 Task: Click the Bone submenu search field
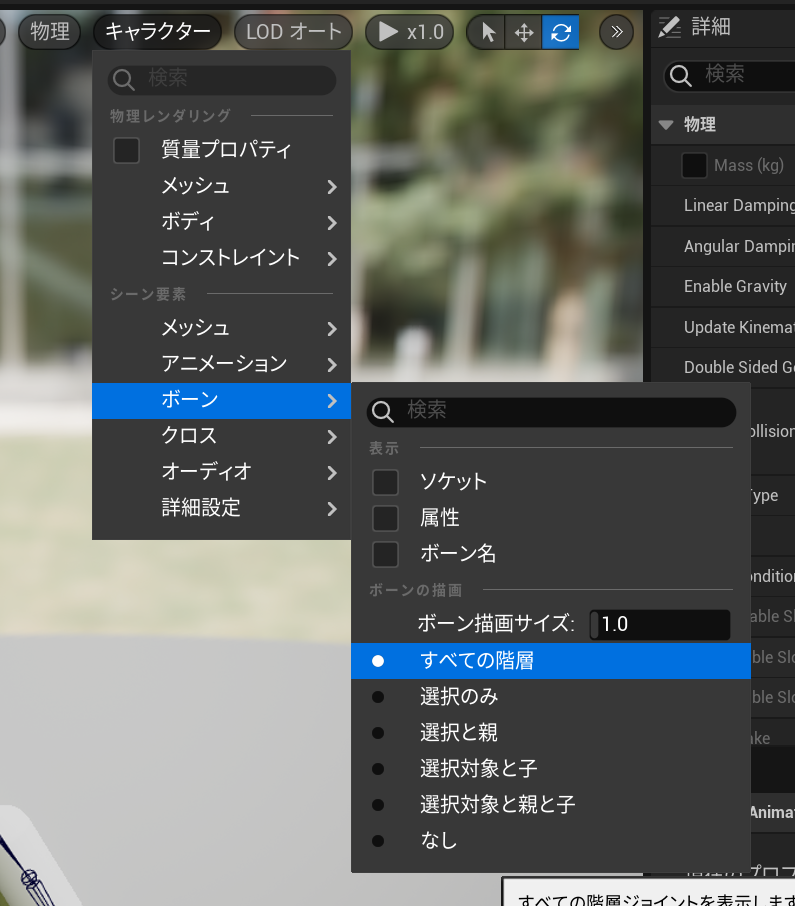click(x=551, y=412)
